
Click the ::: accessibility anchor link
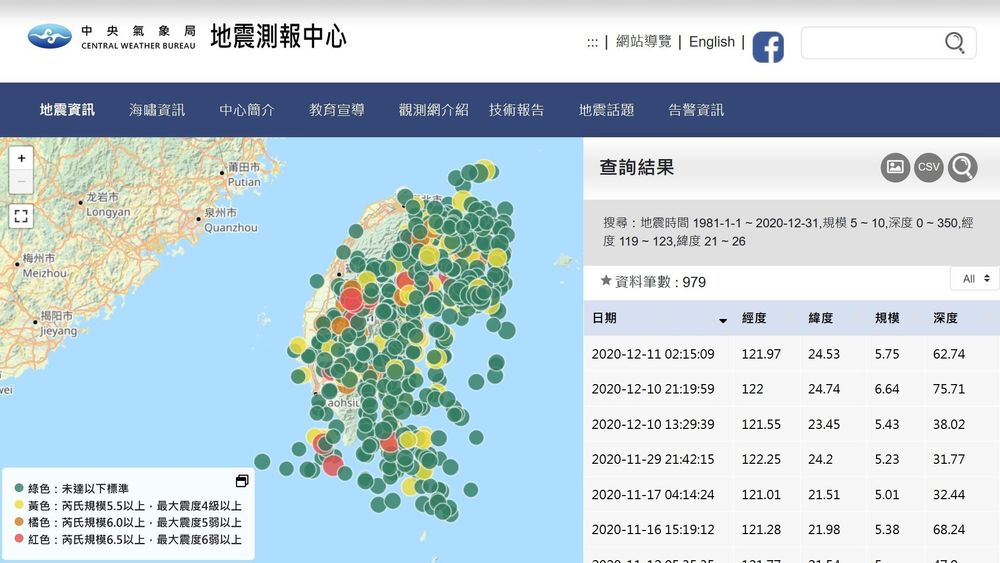(x=592, y=43)
